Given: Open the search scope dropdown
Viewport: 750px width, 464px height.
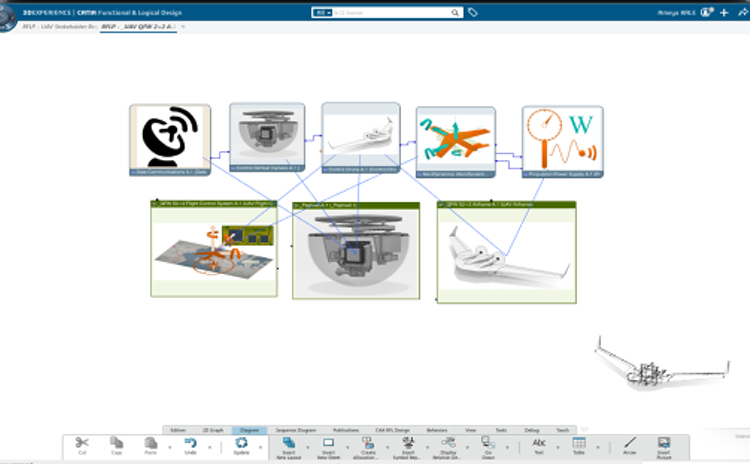Looking at the screenshot, I should point(322,12).
